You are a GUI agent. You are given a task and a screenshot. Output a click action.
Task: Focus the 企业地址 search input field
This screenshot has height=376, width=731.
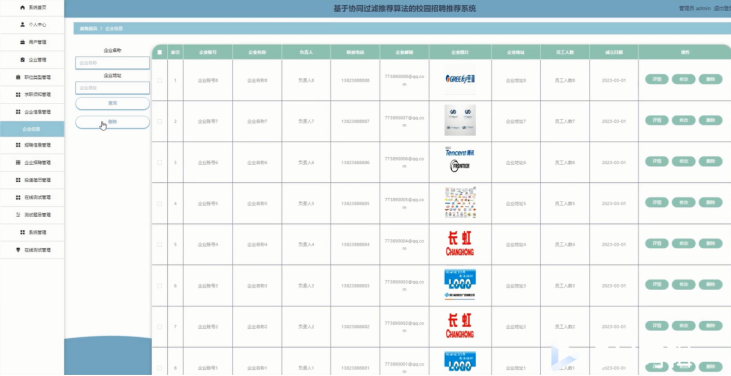pyautogui.click(x=112, y=88)
